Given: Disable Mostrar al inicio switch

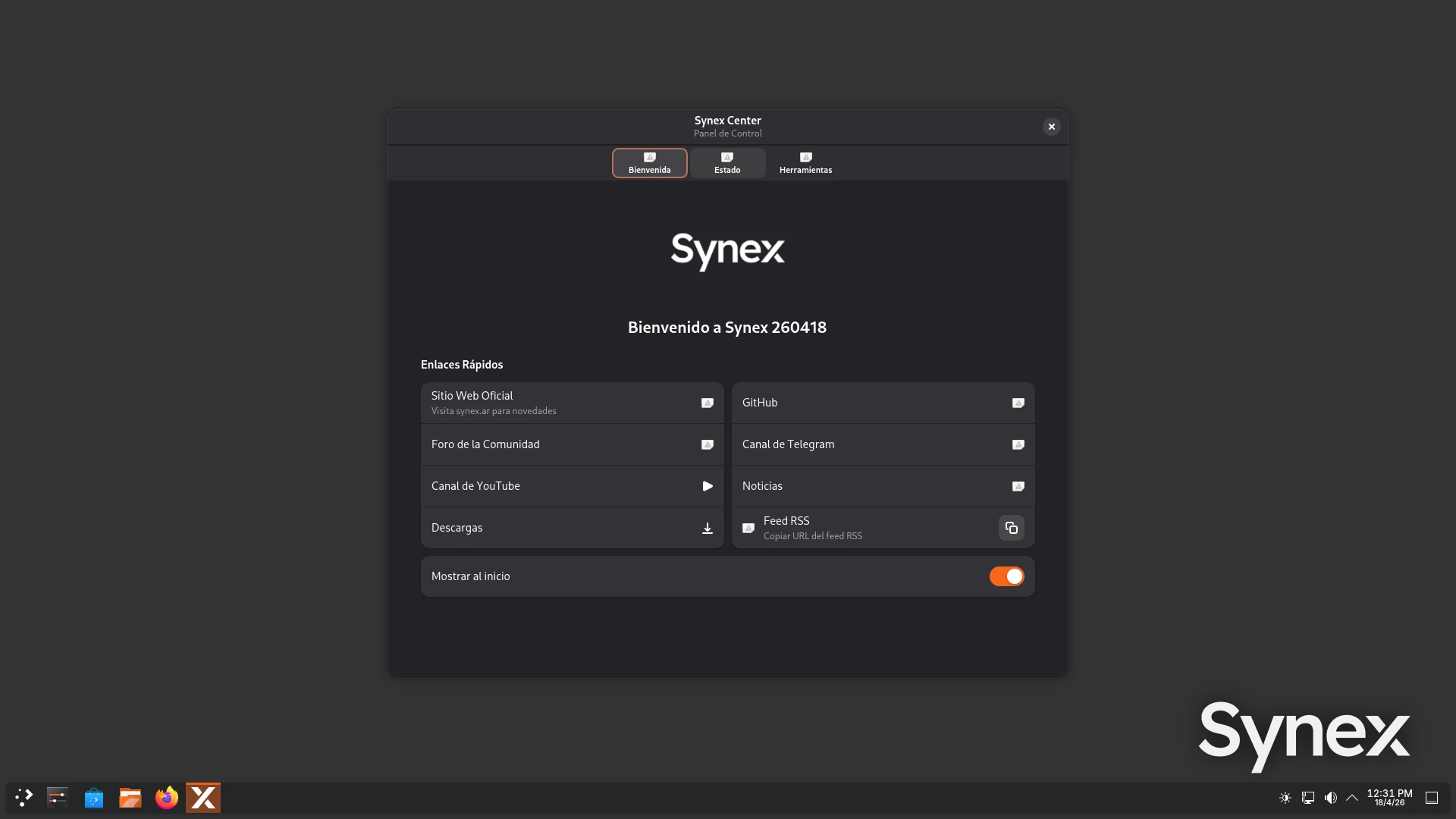Looking at the screenshot, I should pos(1006,576).
